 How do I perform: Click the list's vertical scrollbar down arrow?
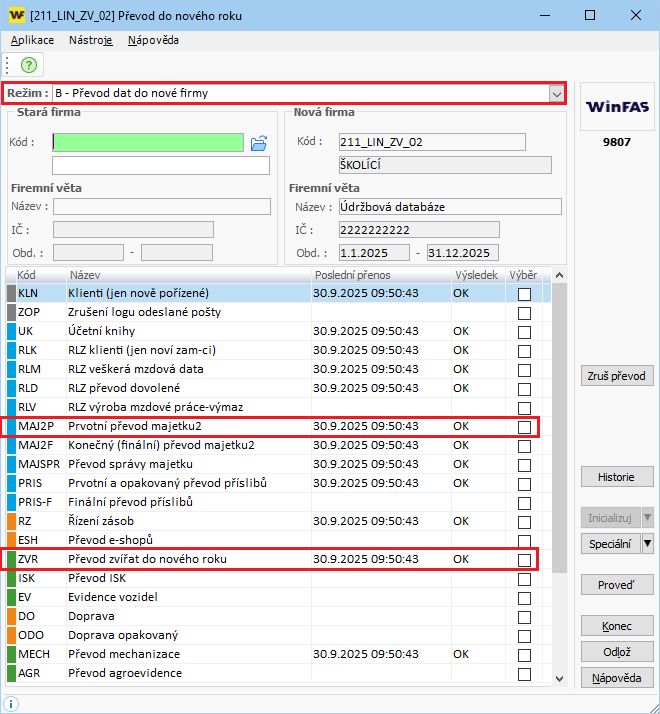(559, 679)
